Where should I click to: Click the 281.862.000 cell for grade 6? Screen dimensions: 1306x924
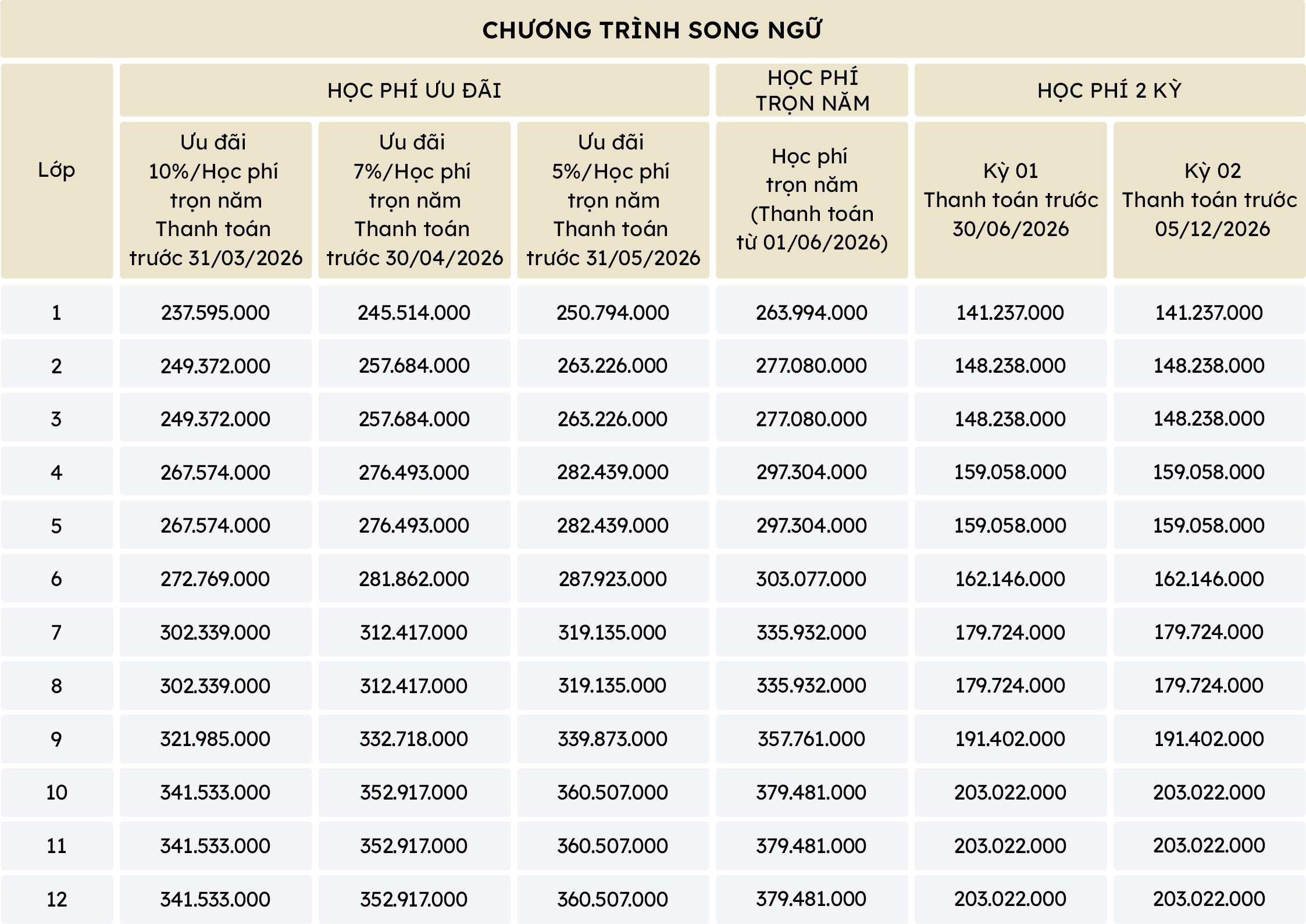tap(414, 579)
